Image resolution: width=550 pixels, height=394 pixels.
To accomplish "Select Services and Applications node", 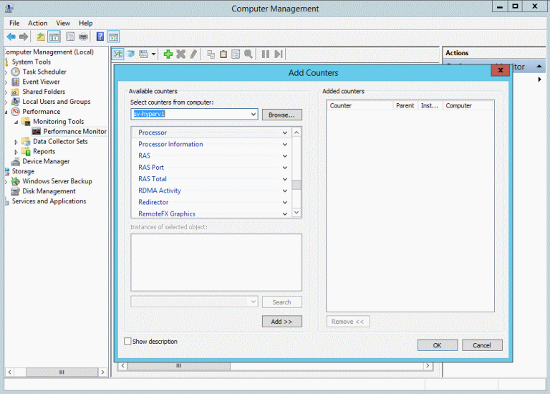I will coord(49,201).
